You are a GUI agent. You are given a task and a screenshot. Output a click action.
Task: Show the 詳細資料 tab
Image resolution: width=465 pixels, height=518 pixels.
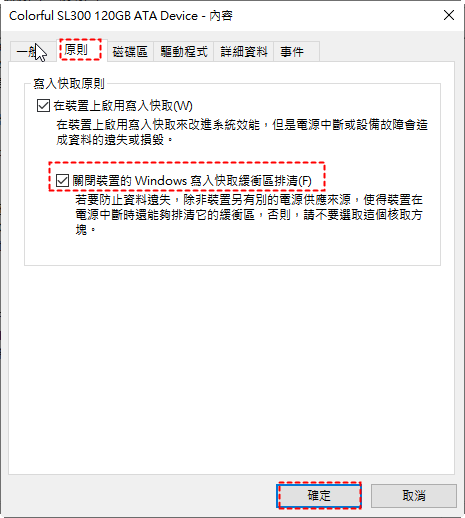tap(244, 52)
